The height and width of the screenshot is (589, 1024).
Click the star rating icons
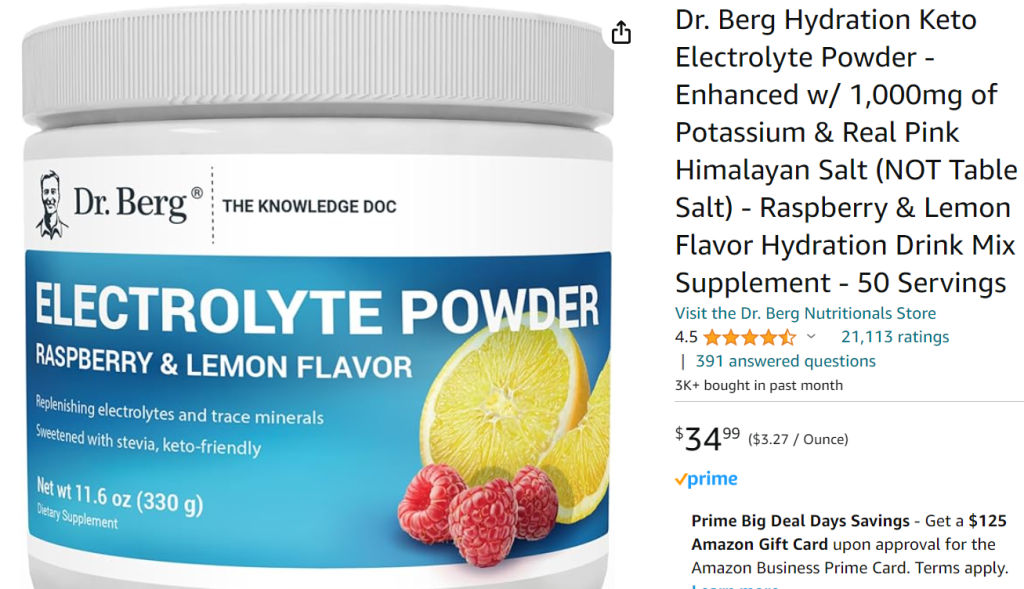tap(750, 338)
